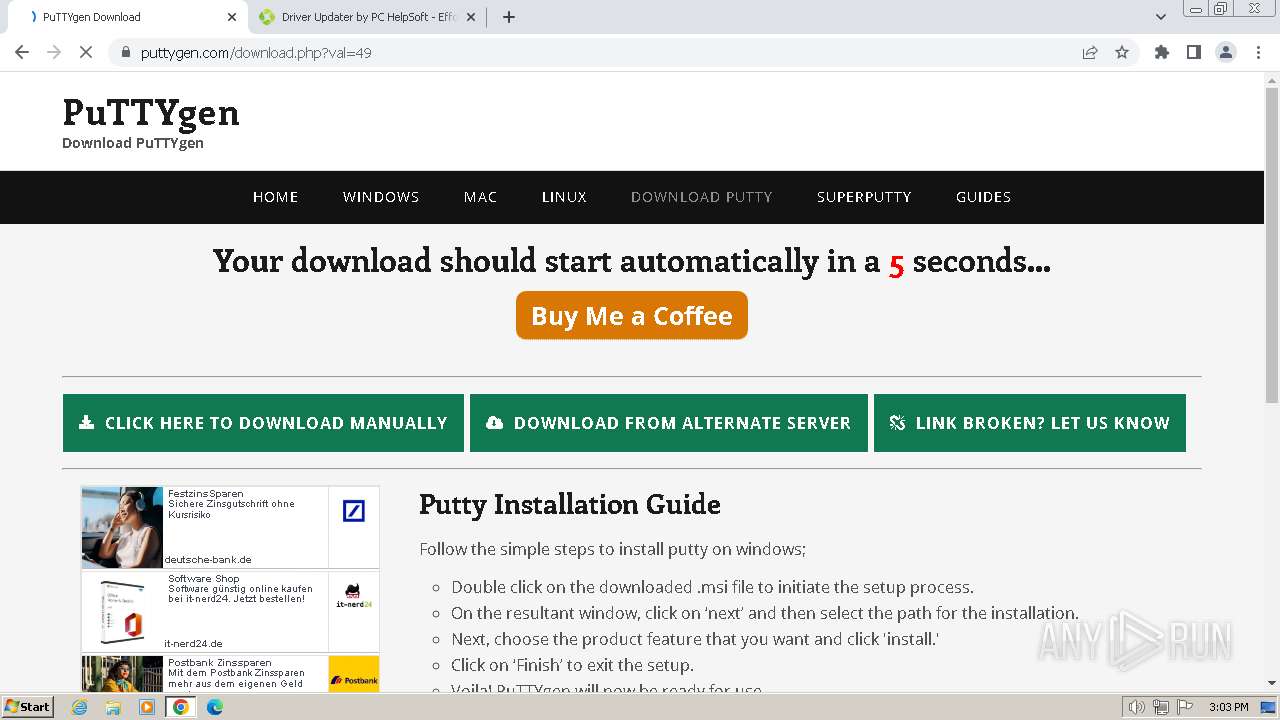
Task: Open the media player taskbar icon
Action: [x=147, y=707]
